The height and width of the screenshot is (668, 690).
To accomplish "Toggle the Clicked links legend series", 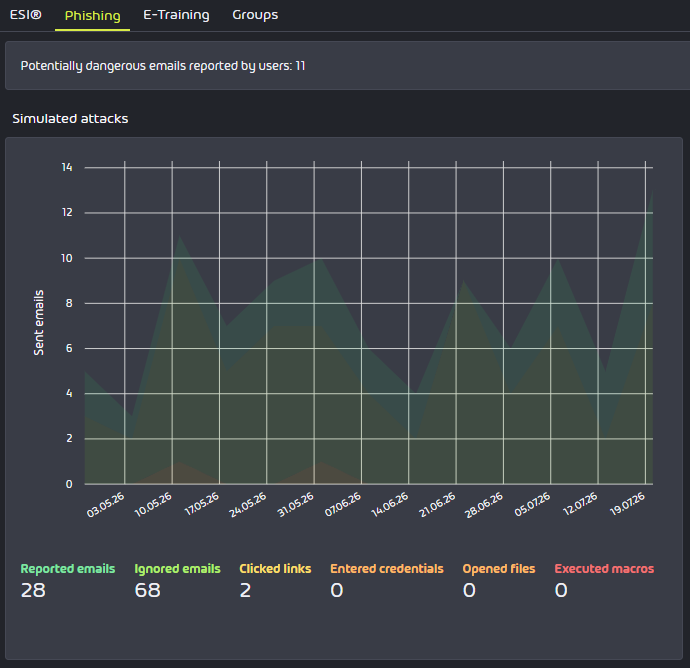I will (275, 569).
